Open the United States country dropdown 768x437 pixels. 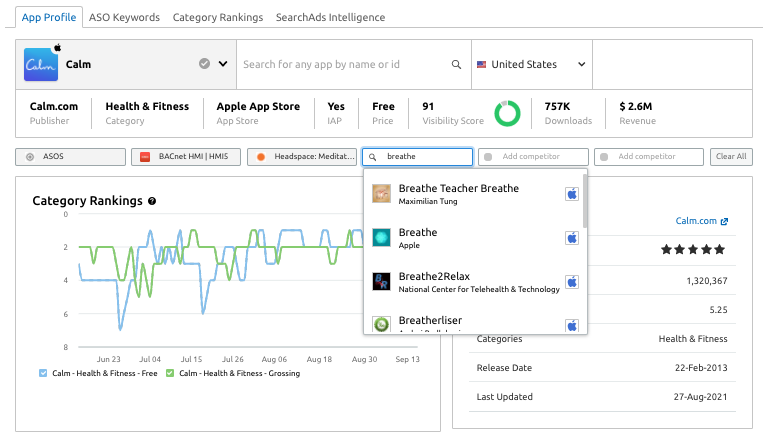point(532,64)
